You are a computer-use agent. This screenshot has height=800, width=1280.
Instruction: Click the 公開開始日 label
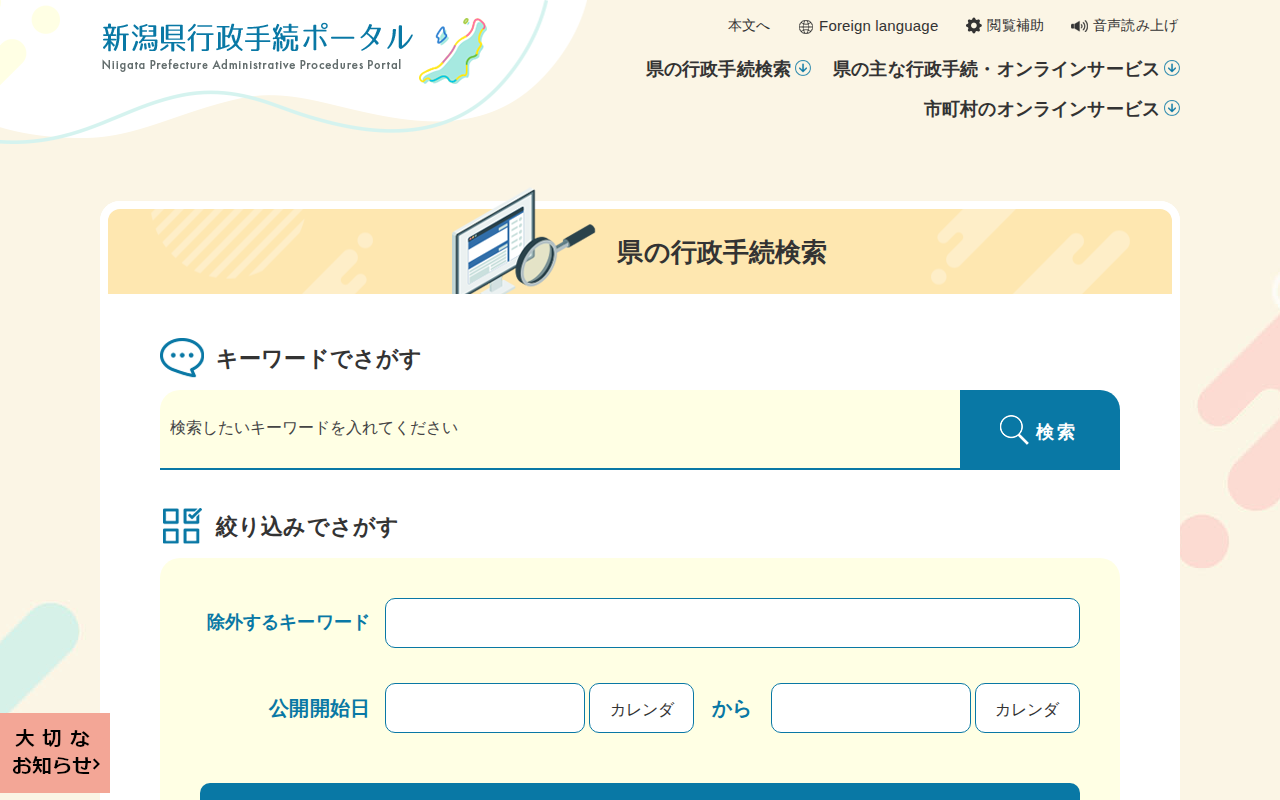(319, 709)
